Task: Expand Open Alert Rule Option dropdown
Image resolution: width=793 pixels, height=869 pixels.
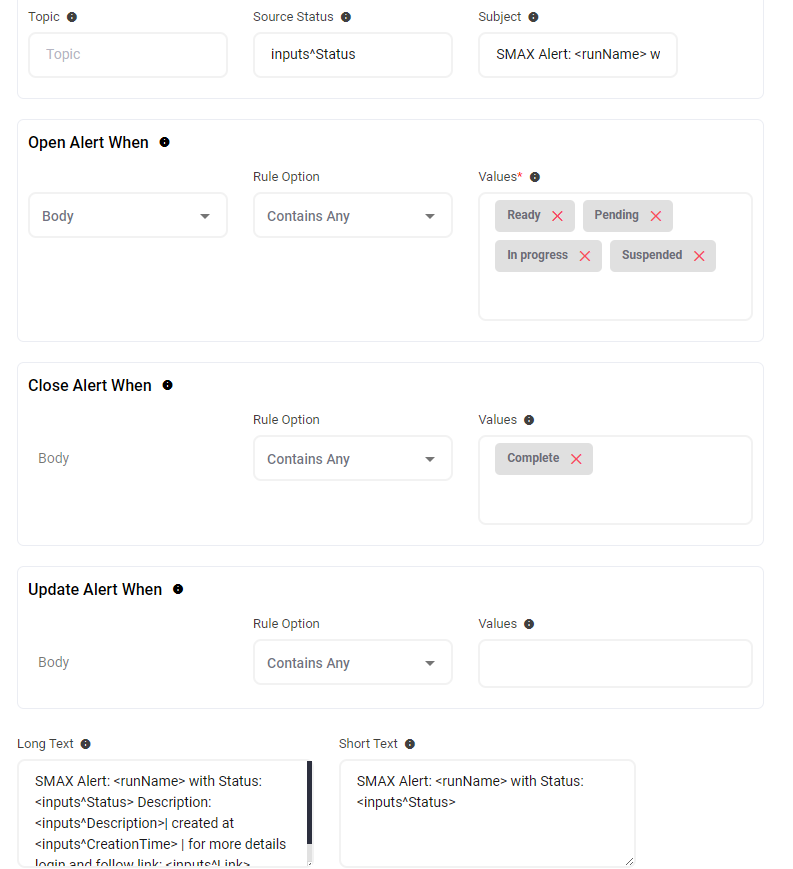Action: pos(352,216)
